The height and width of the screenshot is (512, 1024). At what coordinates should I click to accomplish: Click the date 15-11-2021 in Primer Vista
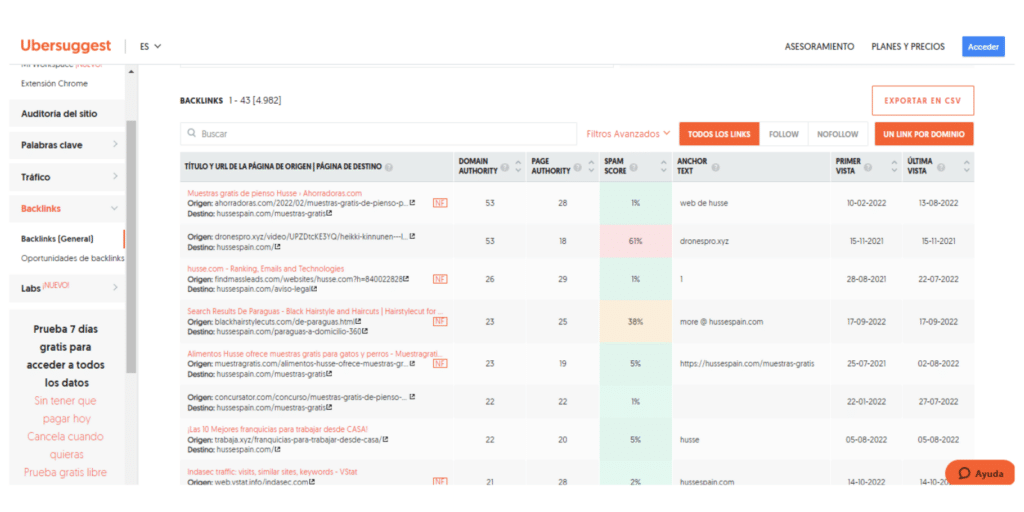[x=869, y=241]
